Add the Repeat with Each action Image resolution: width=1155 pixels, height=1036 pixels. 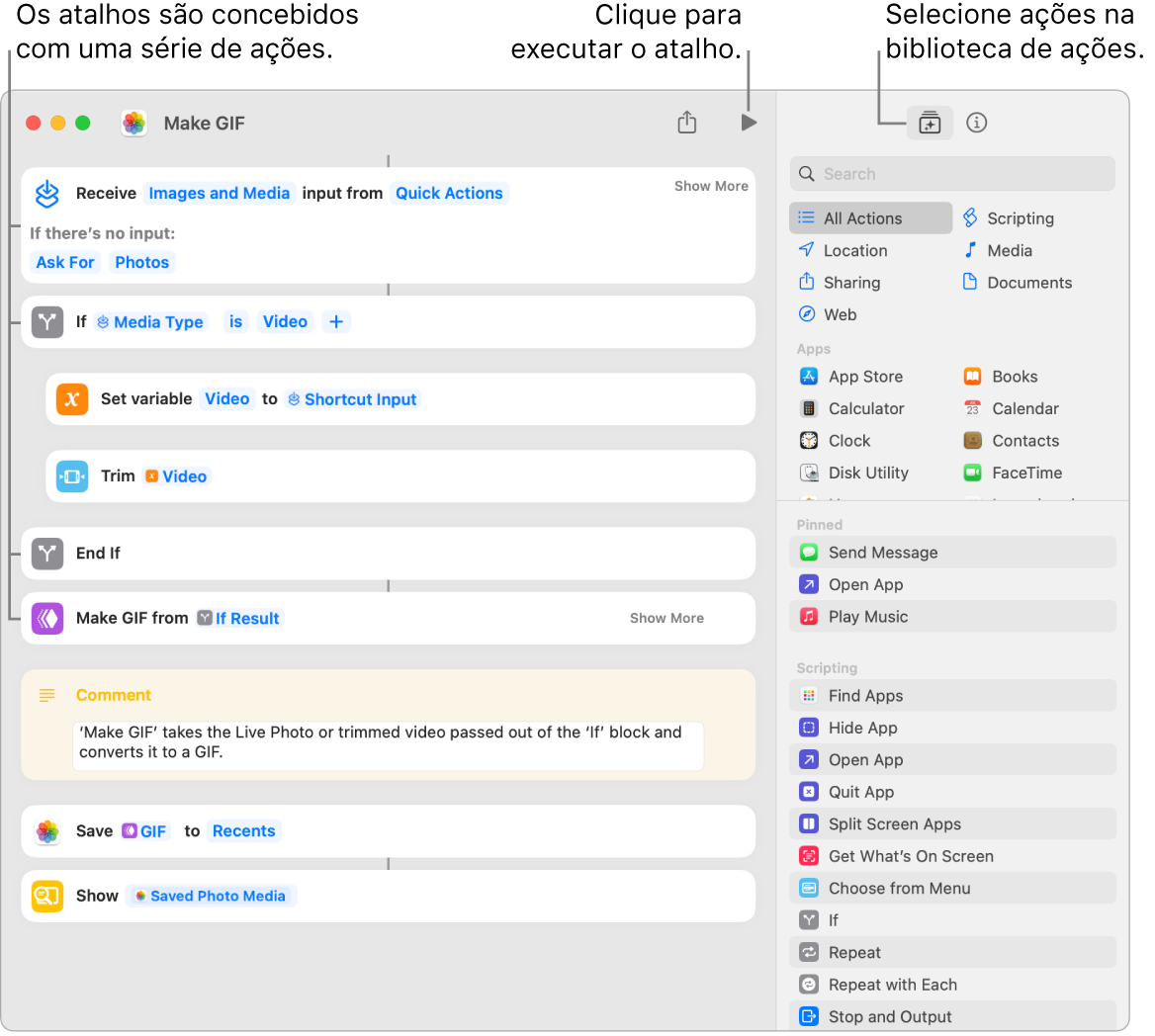coord(952,985)
